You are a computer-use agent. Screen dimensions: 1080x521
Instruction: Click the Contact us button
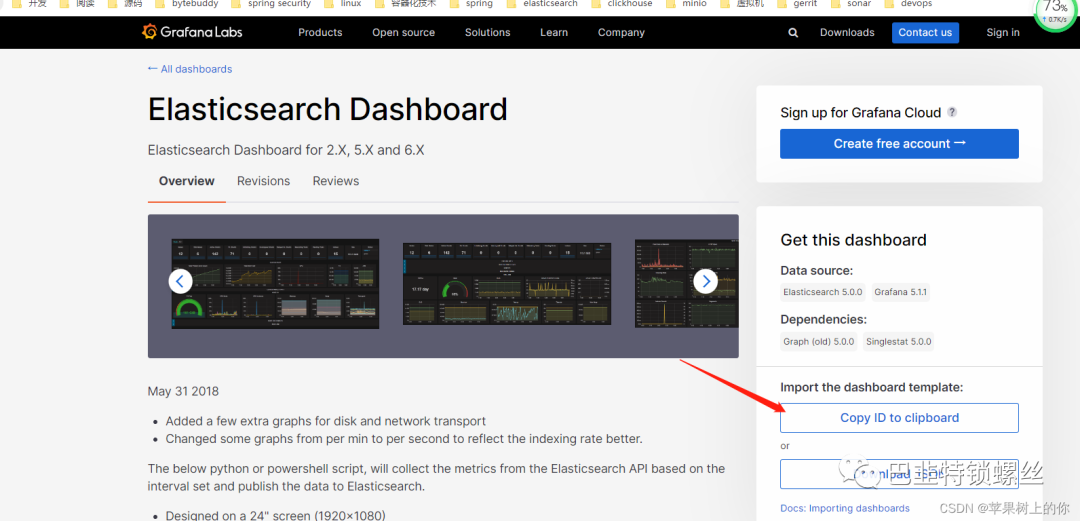pos(925,32)
